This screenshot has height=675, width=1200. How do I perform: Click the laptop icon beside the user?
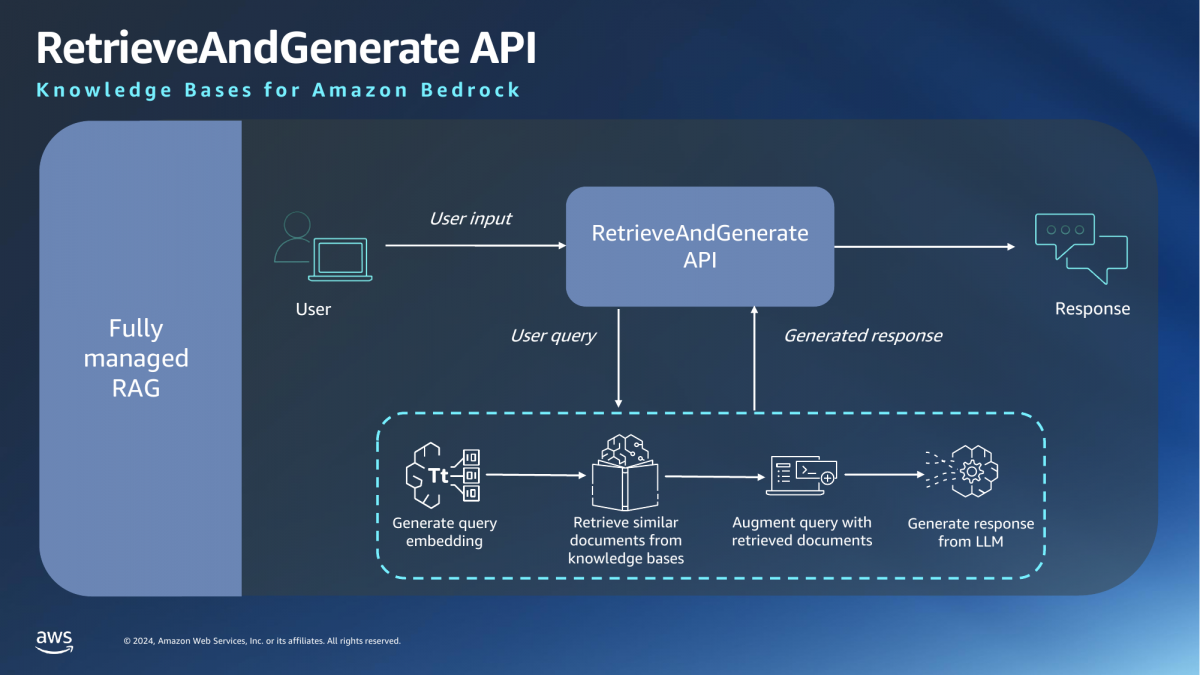(x=340, y=260)
